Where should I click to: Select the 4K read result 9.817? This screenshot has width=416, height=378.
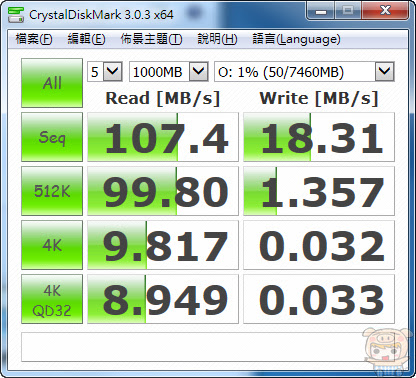coord(163,245)
